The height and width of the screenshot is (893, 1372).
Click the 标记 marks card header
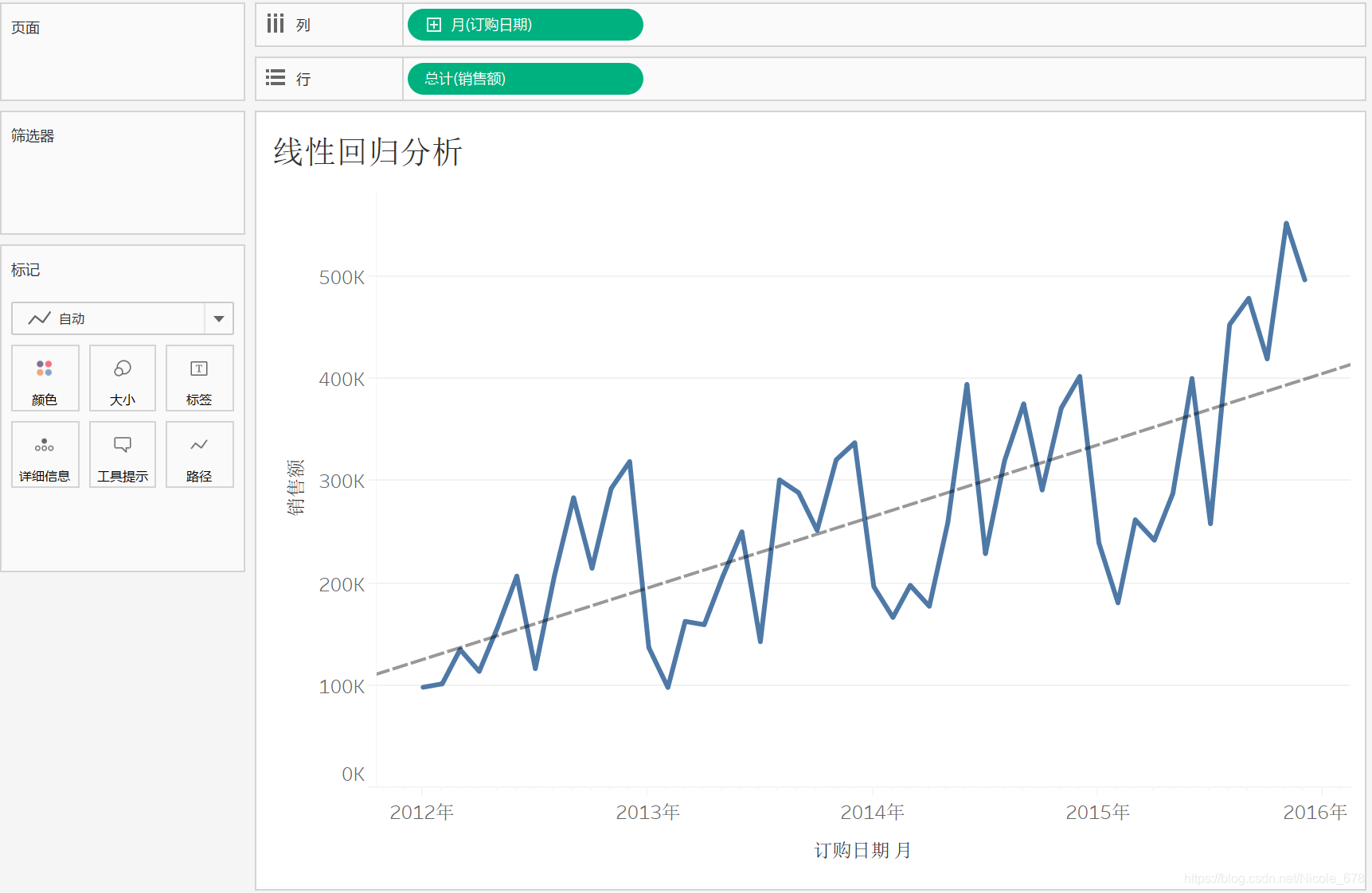[x=25, y=270]
